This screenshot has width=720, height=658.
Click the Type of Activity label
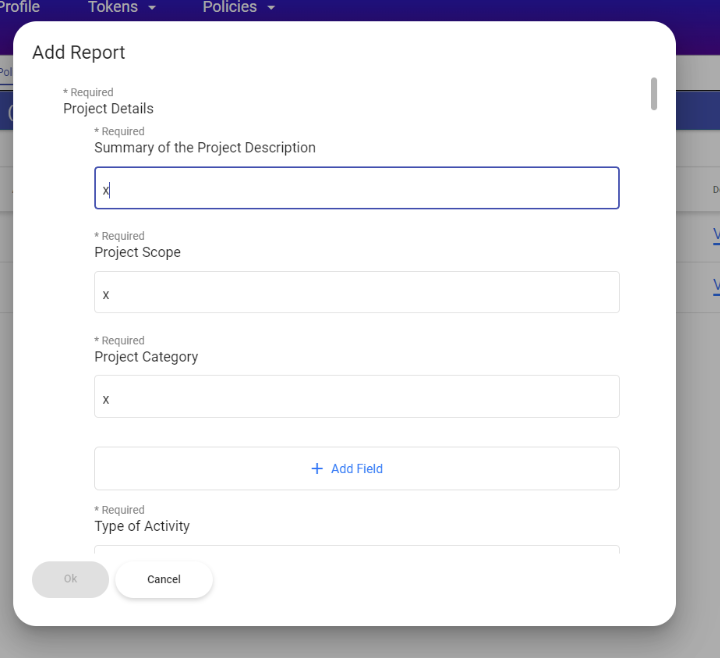point(142,526)
